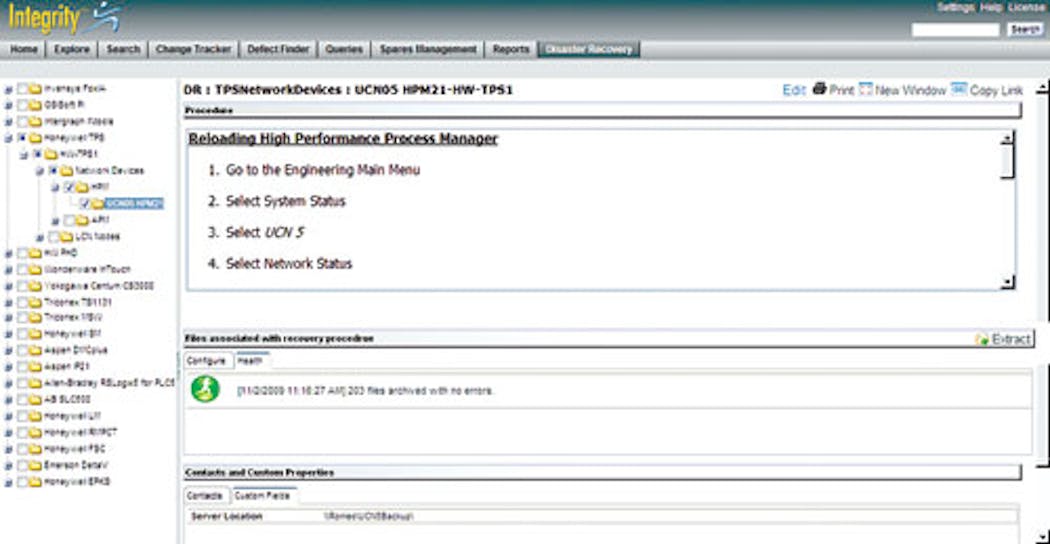Switch to the Custom Fields tab
The image size is (1050, 544).
pos(262,496)
